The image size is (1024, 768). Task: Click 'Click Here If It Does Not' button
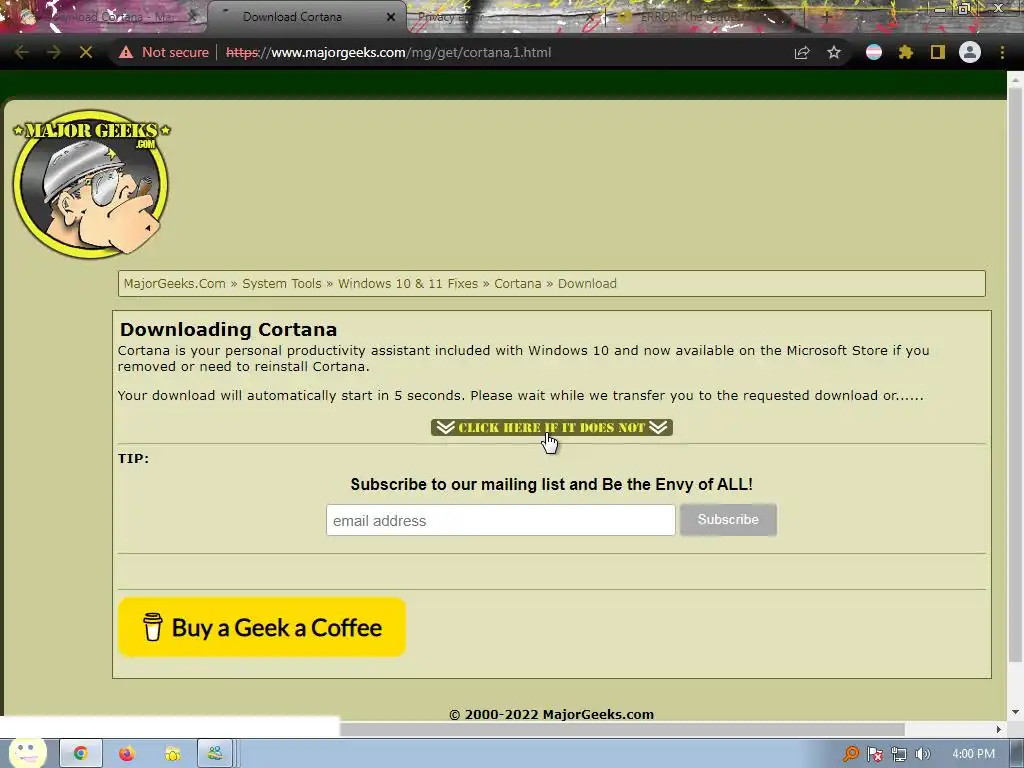551,428
